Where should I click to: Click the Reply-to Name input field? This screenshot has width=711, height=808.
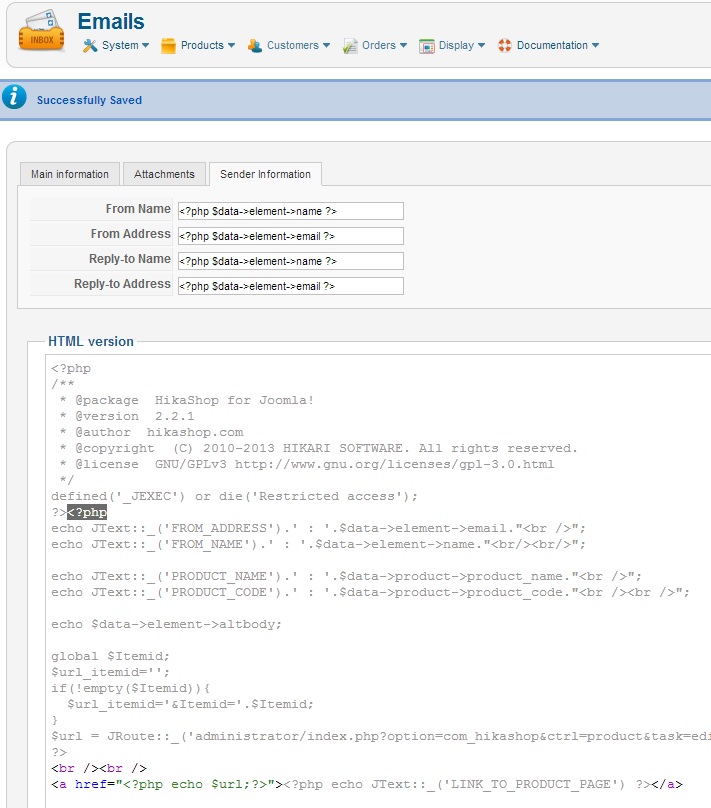click(x=290, y=261)
